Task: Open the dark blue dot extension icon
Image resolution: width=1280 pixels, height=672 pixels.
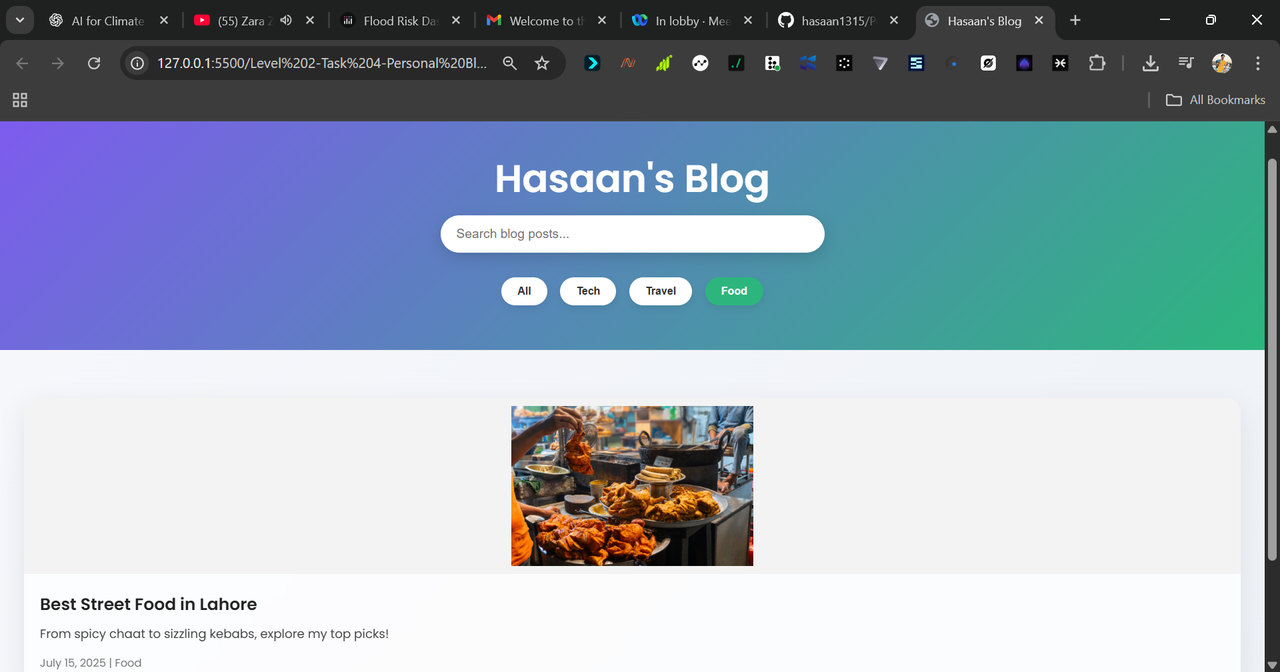Action: 952,63
